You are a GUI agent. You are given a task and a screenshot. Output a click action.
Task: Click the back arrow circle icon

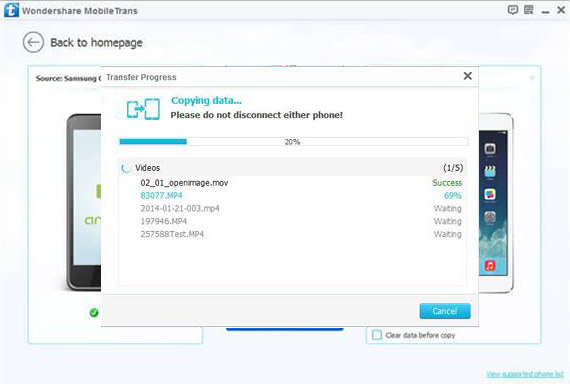[x=33, y=42]
